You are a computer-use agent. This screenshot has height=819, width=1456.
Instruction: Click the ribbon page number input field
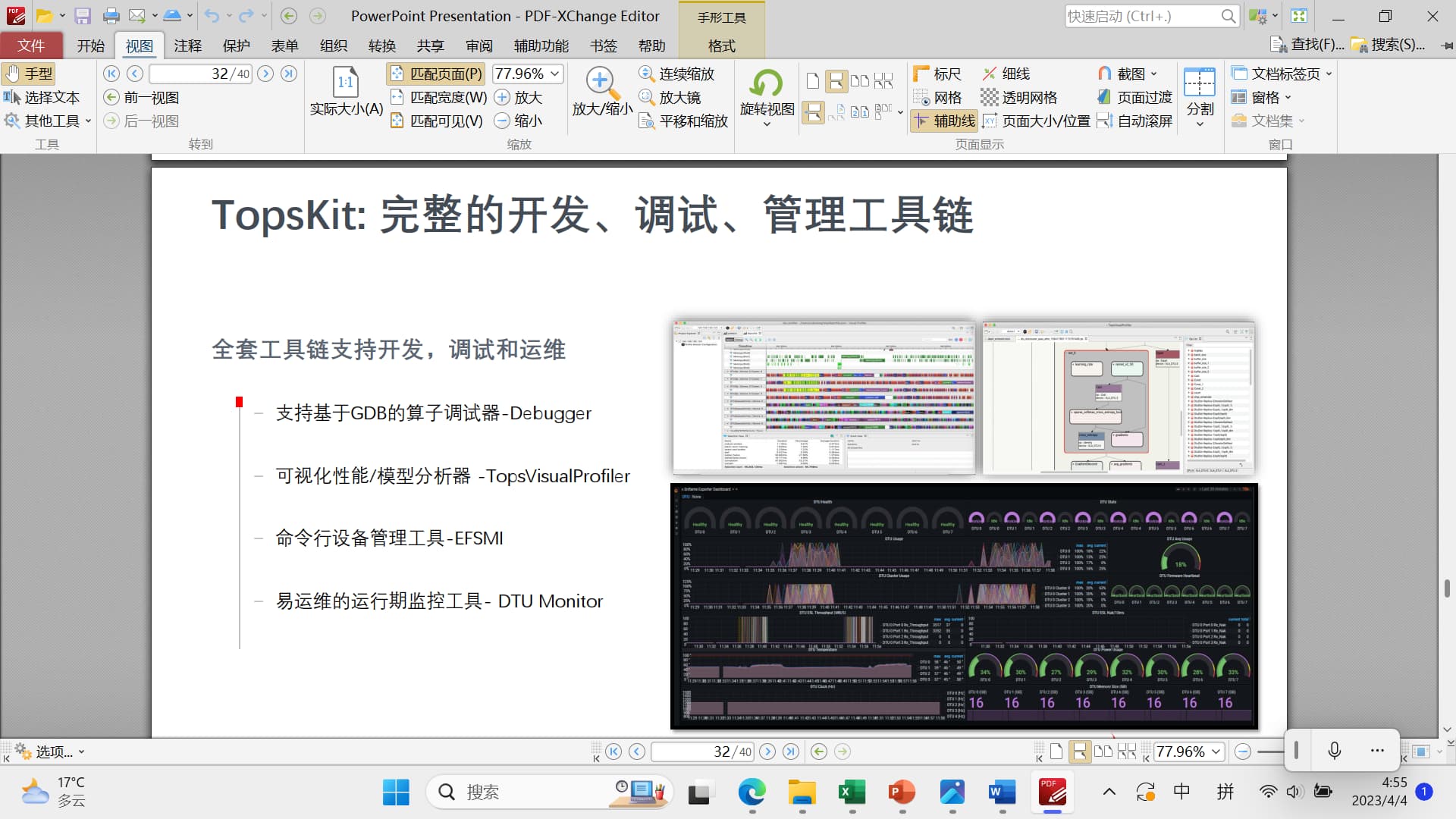click(200, 74)
